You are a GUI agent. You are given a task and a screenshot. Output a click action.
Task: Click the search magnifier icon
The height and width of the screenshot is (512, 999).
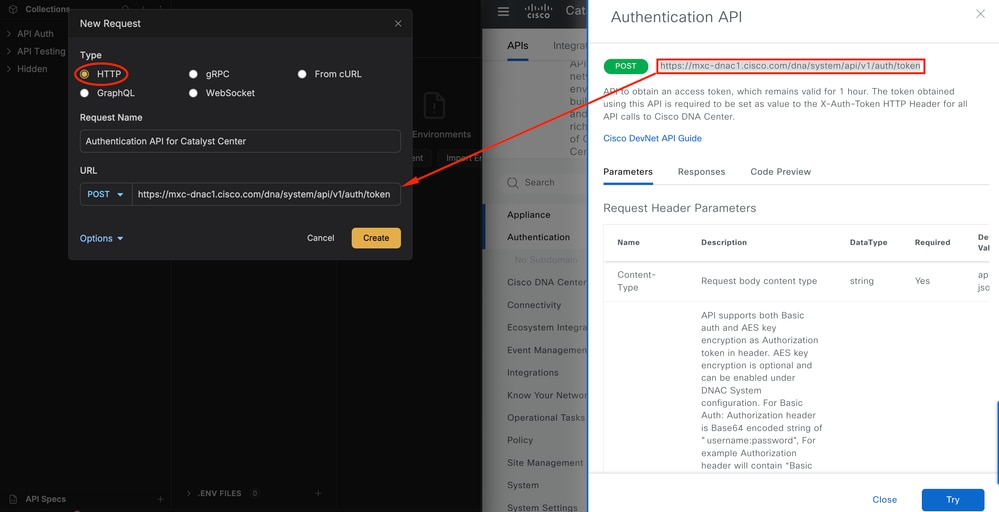pyautogui.click(x=512, y=183)
